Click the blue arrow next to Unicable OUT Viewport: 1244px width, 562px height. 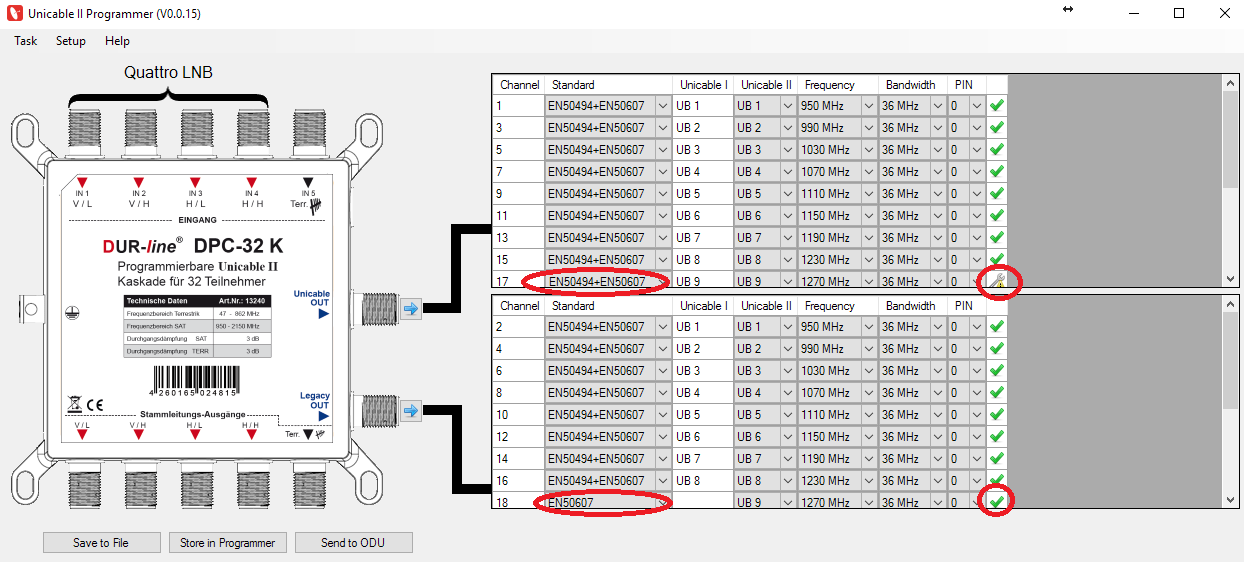[410, 308]
